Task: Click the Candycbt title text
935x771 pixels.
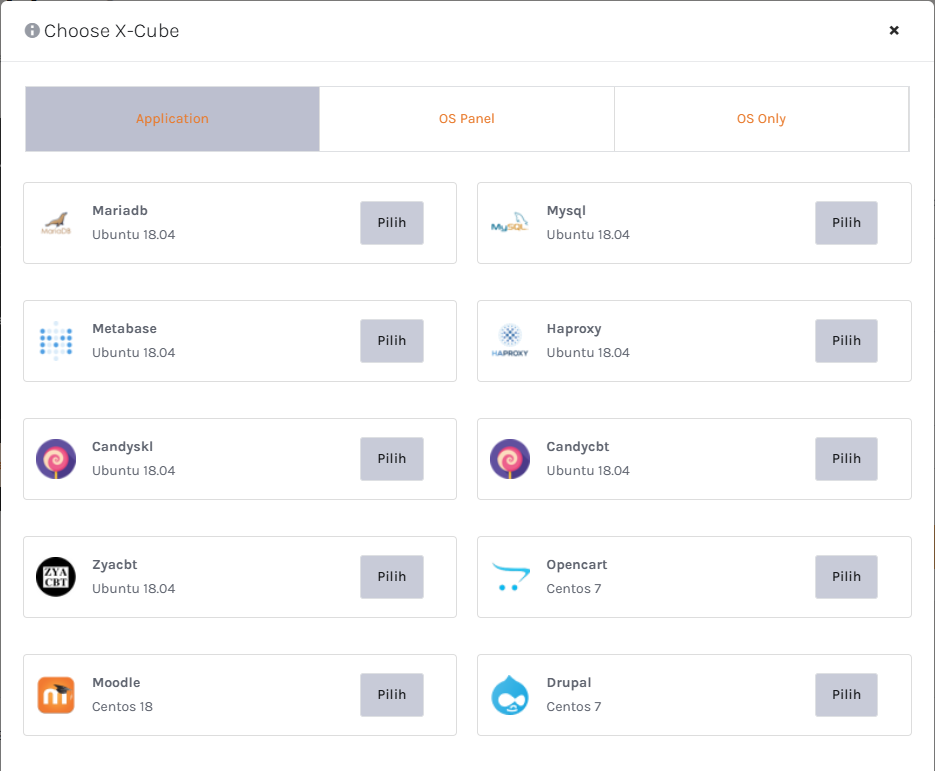Action: pos(578,447)
